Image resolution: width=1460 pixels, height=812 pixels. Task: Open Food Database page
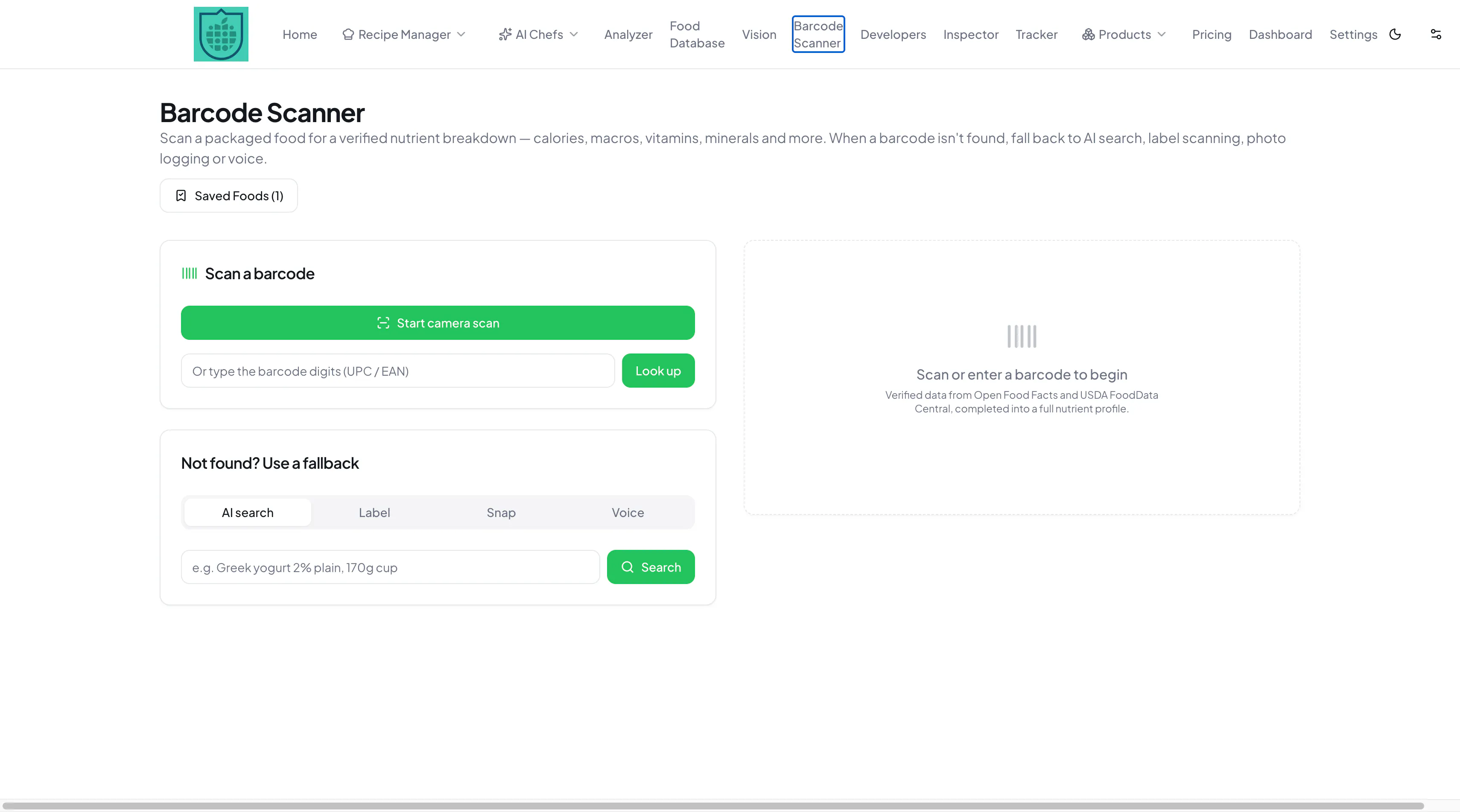click(697, 35)
